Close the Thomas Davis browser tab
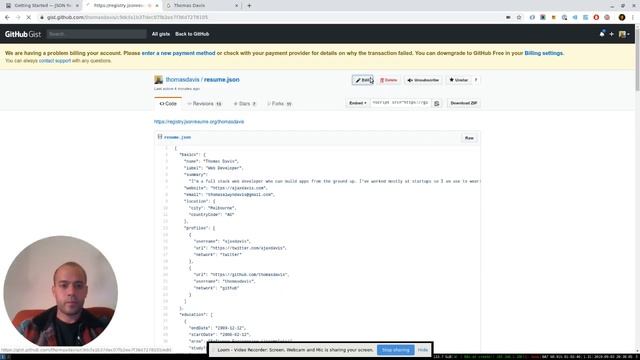640x360 pixels. 236,6
